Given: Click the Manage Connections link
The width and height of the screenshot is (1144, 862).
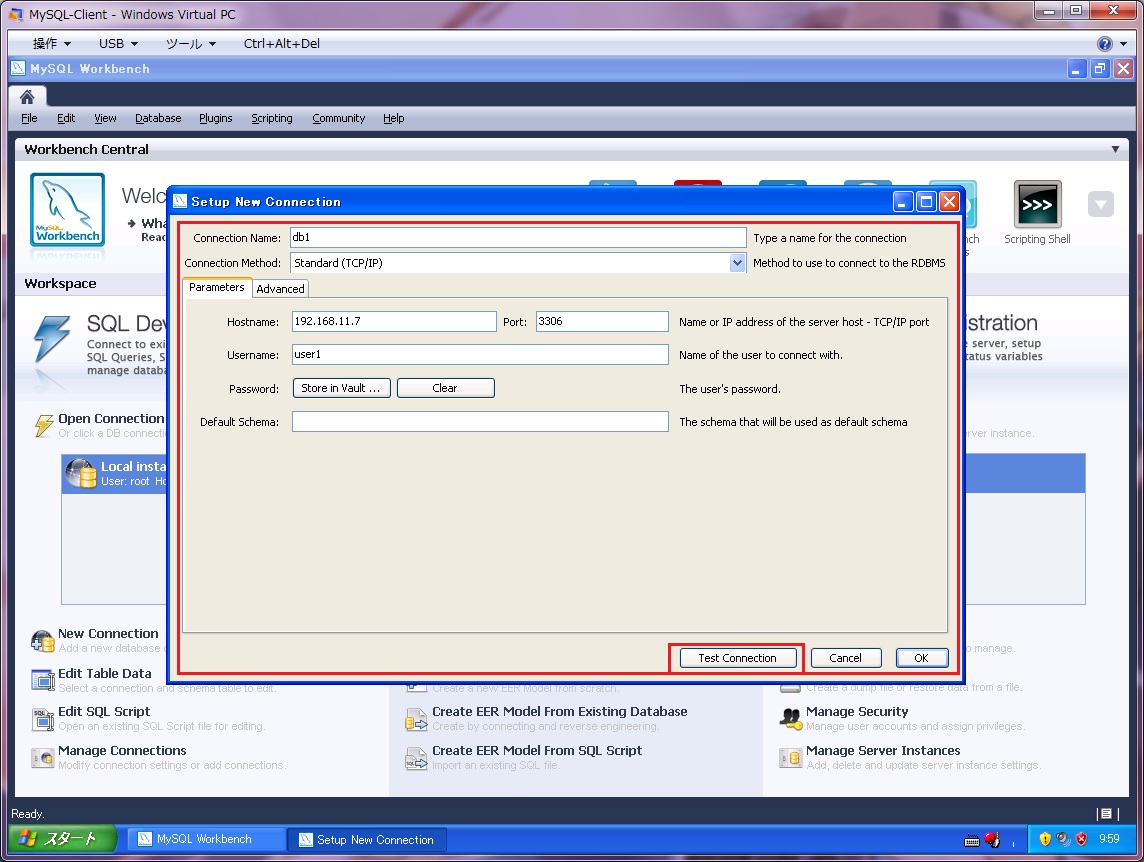Looking at the screenshot, I should [x=122, y=750].
